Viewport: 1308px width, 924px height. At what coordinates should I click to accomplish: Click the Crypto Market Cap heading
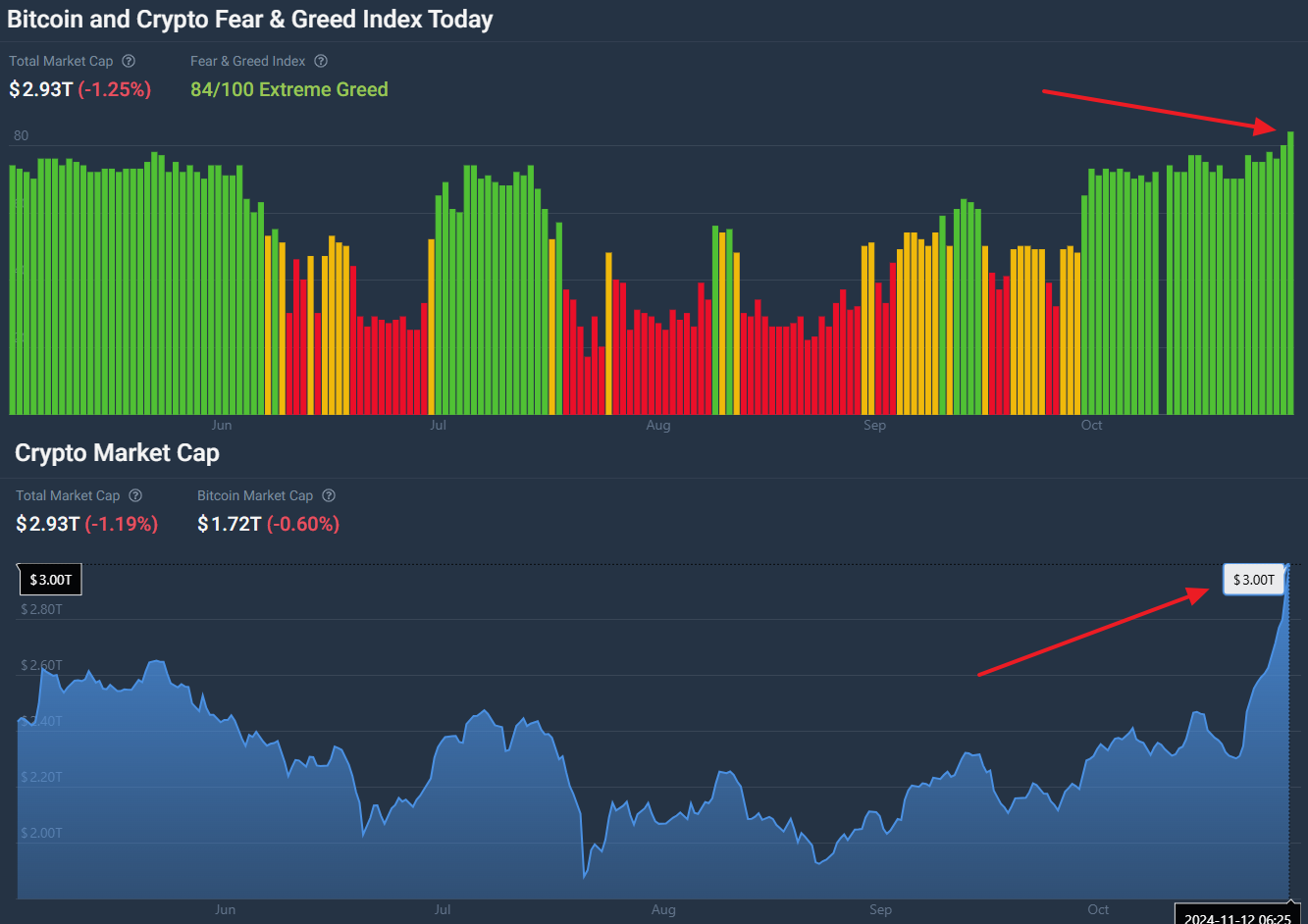pos(118,453)
